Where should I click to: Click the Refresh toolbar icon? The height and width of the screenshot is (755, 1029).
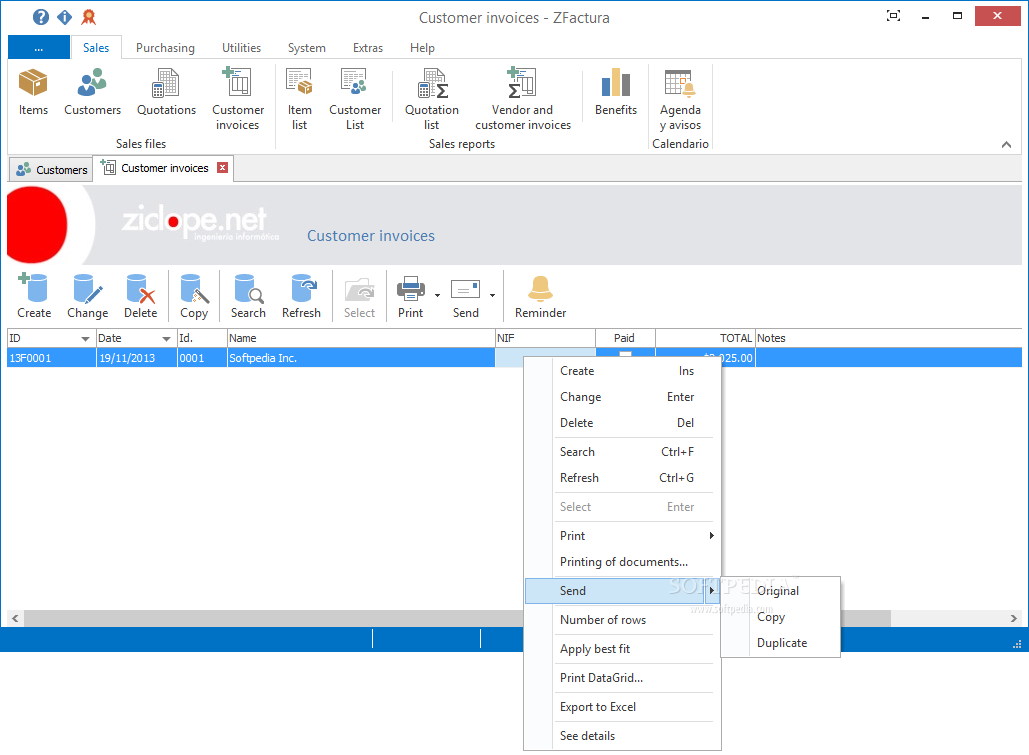[301, 296]
